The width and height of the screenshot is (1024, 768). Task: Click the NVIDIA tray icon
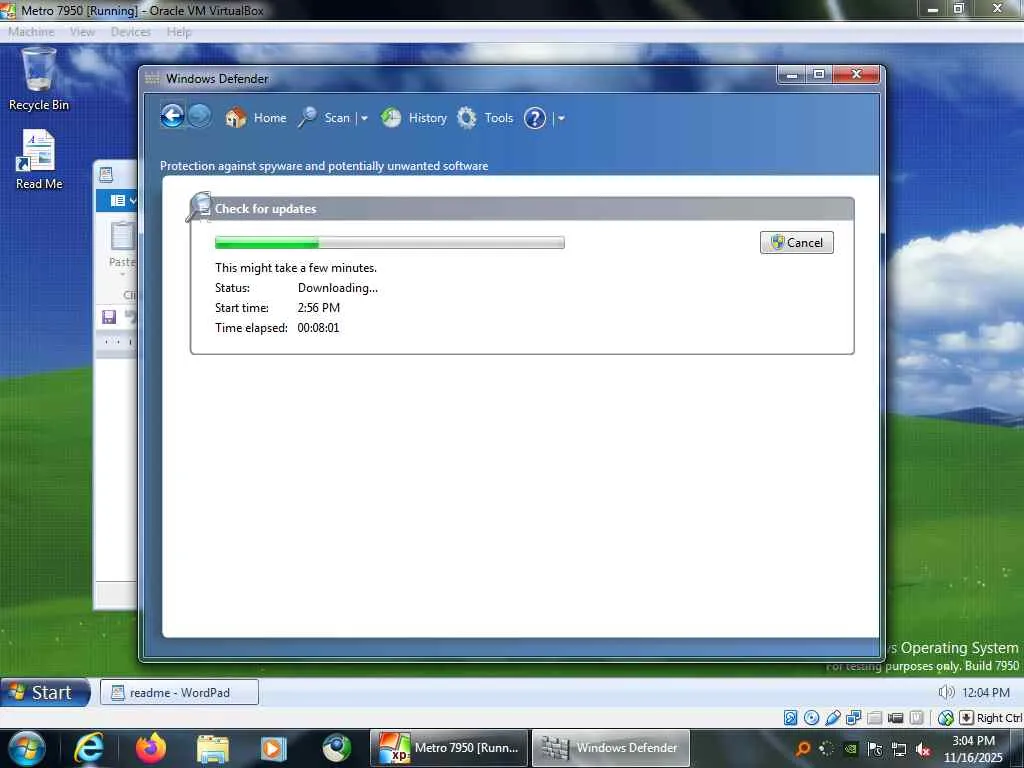coord(850,749)
